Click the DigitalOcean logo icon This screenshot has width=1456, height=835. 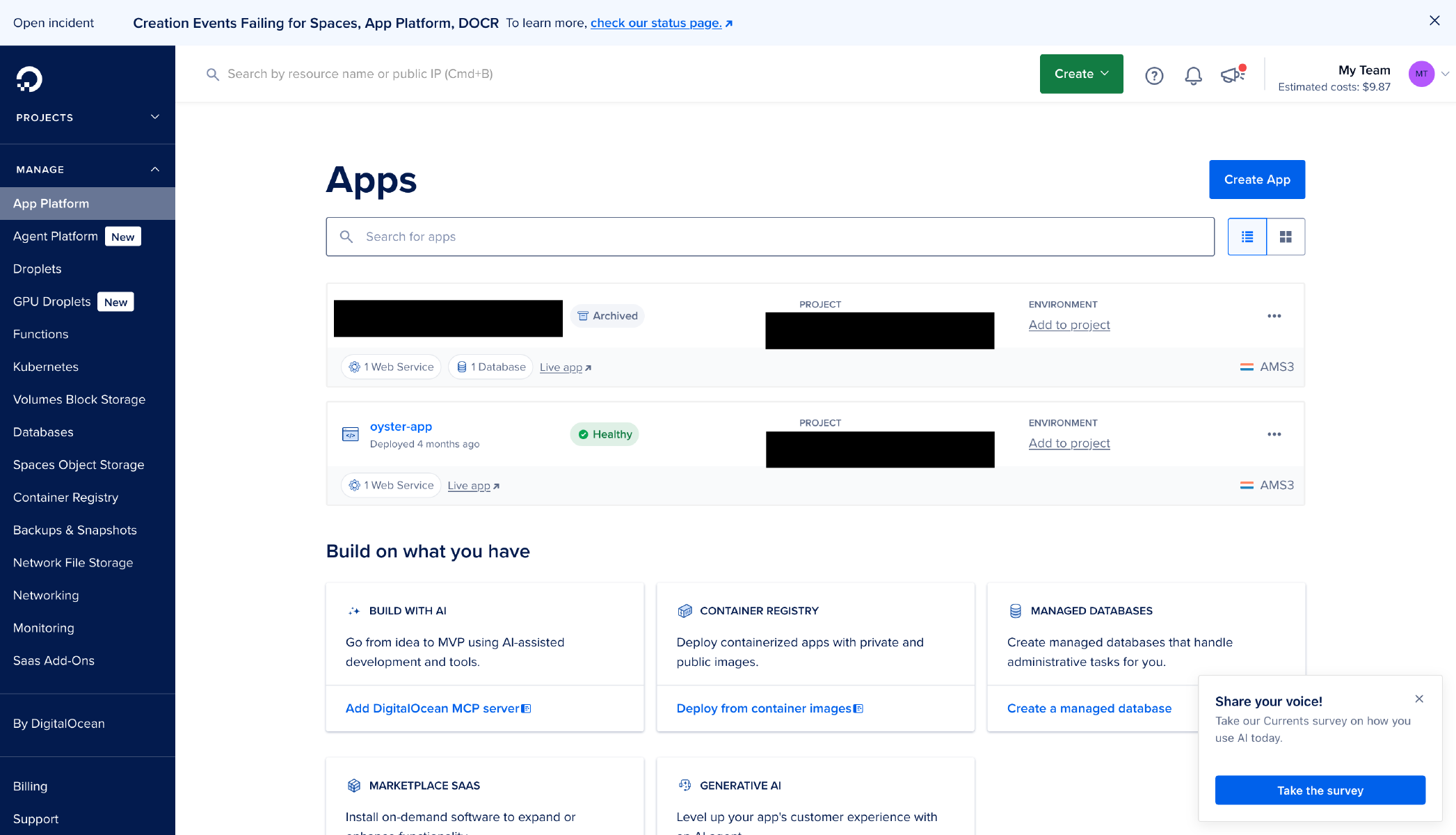click(29, 79)
